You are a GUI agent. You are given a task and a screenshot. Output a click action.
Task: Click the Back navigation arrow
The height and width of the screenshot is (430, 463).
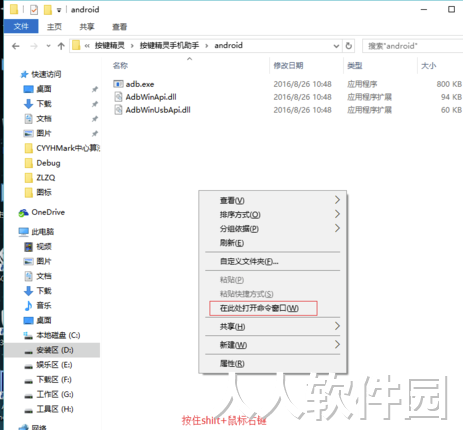[x=16, y=46]
